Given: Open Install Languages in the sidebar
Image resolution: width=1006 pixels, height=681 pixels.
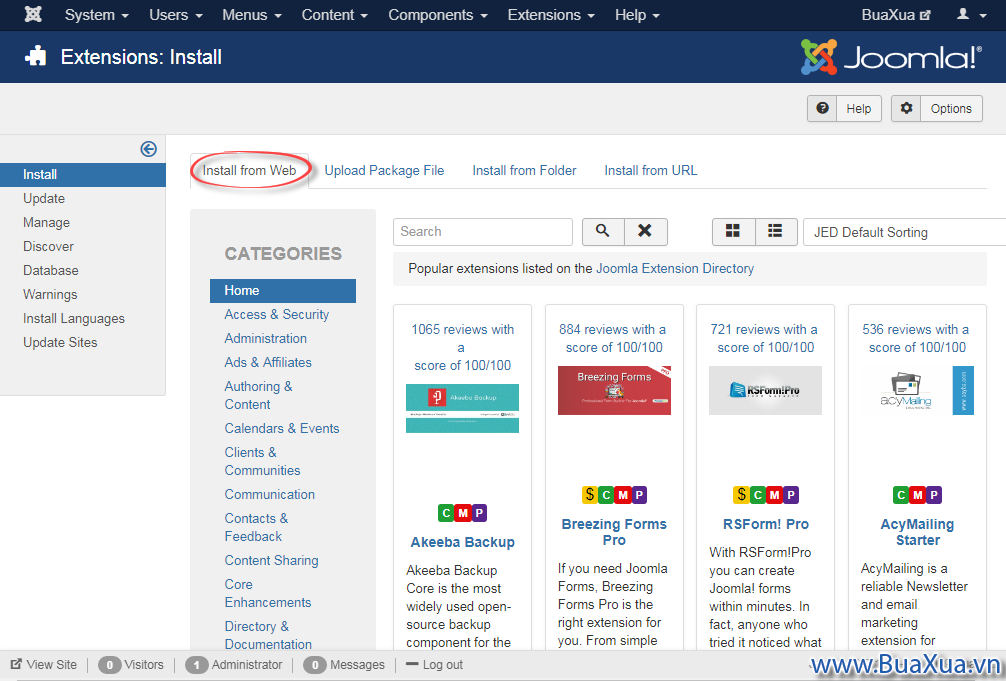Looking at the screenshot, I should [74, 318].
